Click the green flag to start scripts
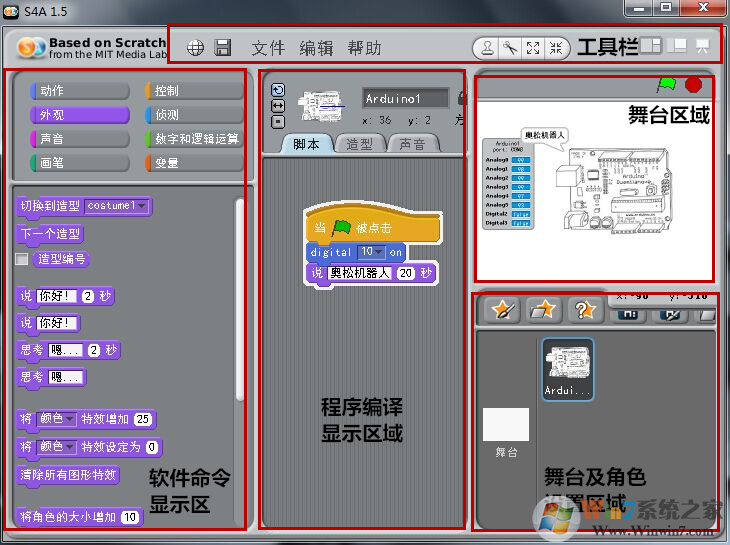The width and height of the screenshot is (730, 545). (667, 85)
